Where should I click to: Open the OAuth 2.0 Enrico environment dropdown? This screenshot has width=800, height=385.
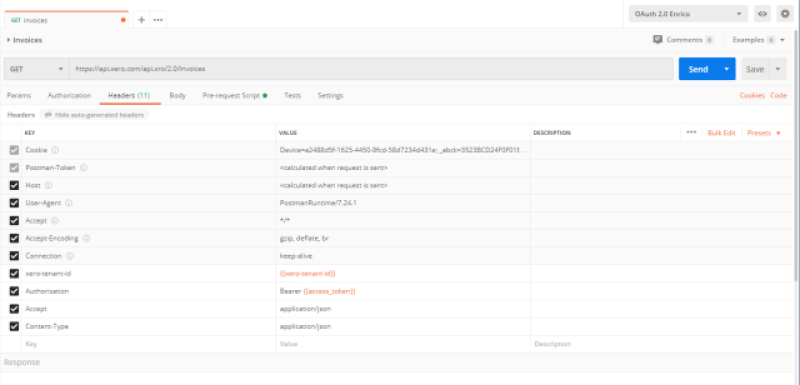(688, 14)
